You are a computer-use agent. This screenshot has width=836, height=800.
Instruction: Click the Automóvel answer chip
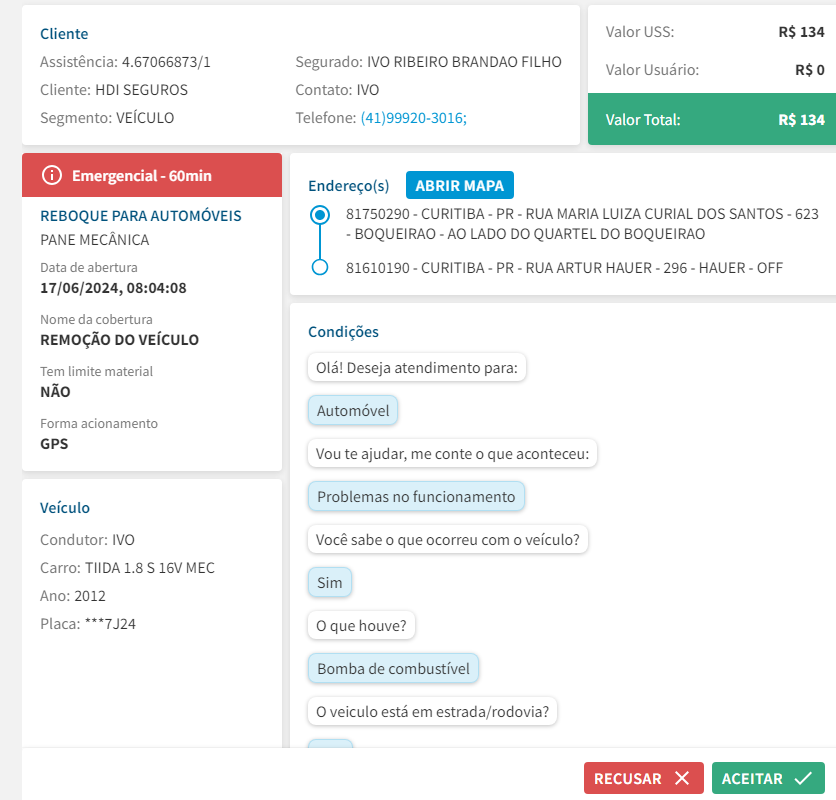(x=353, y=411)
